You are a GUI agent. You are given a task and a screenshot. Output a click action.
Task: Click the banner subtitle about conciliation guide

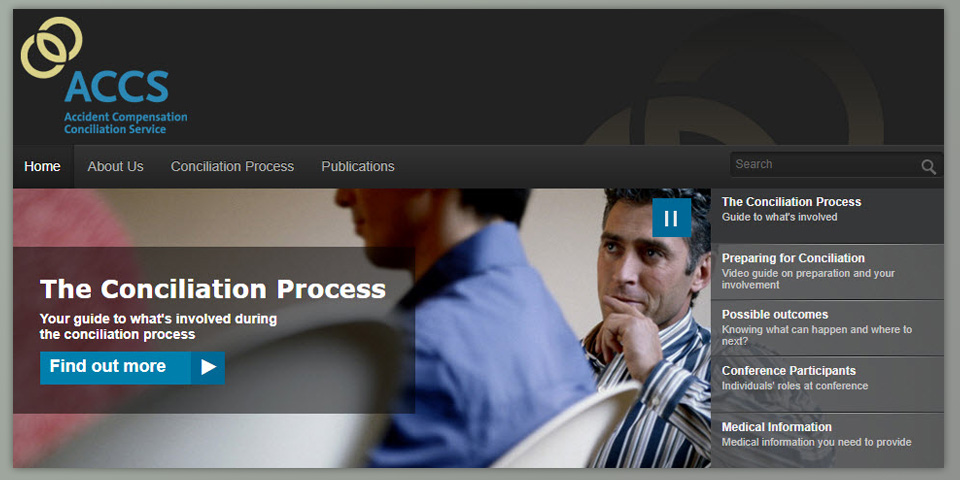point(158,326)
